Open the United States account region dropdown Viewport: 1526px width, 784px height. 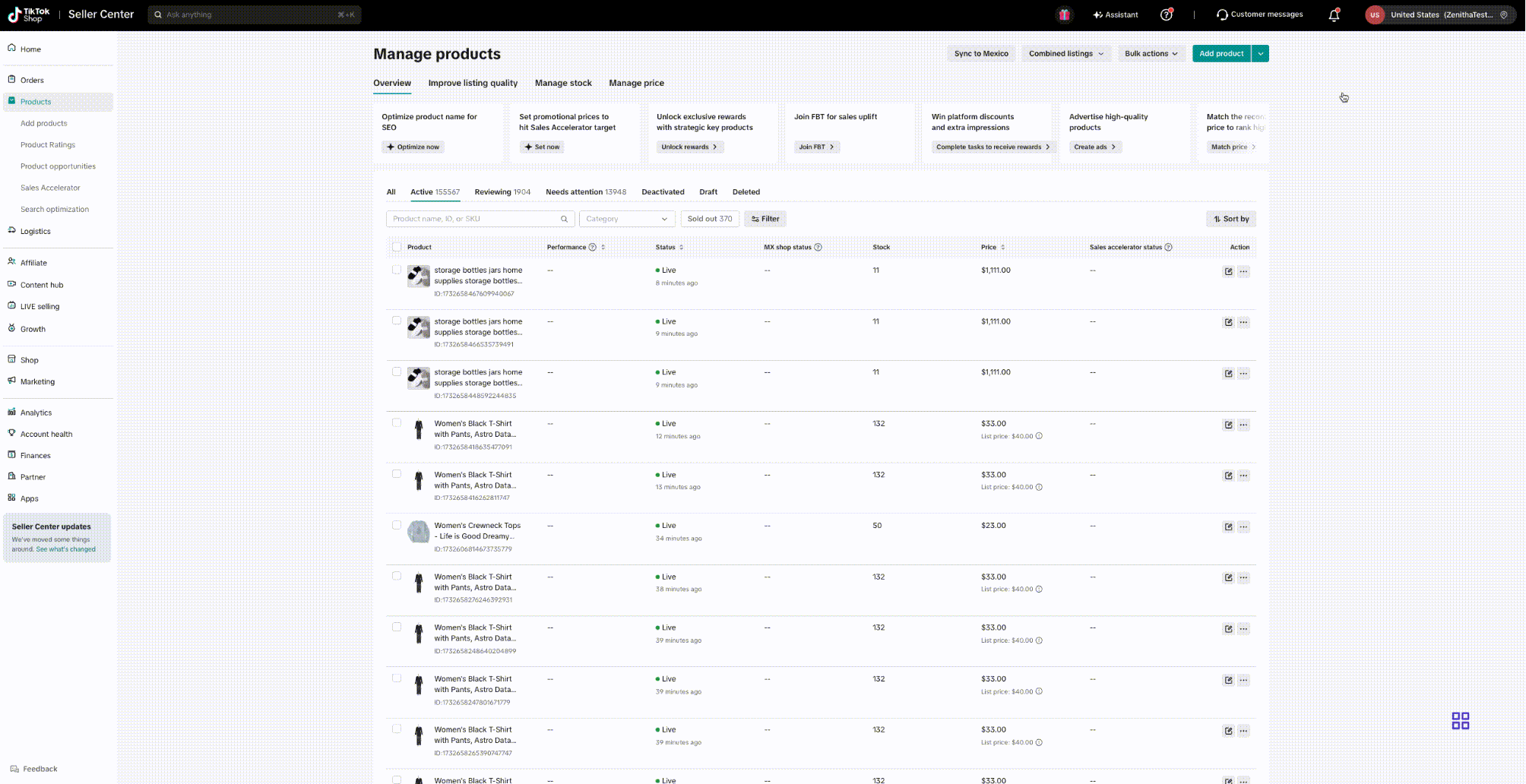[1441, 14]
